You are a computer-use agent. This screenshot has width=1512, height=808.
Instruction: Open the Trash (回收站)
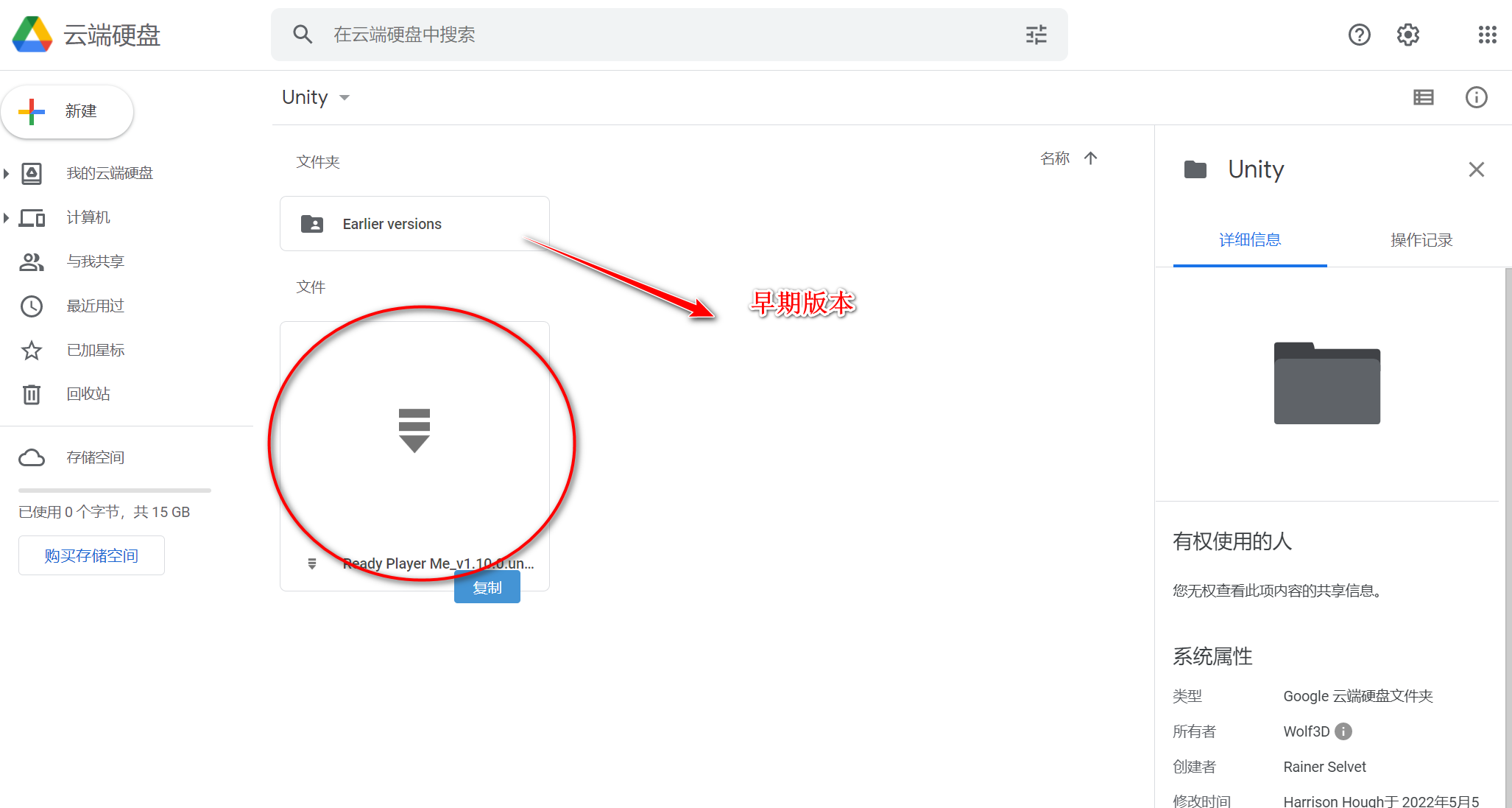88,394
